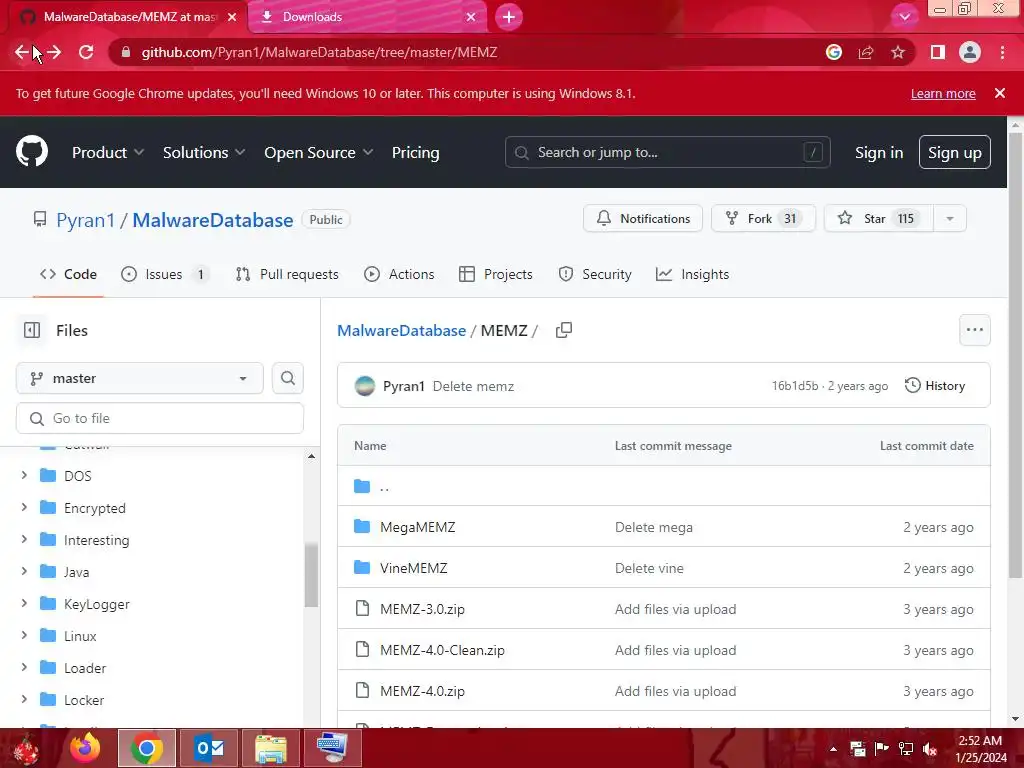Close the Downloads tab

coord(471,17)
